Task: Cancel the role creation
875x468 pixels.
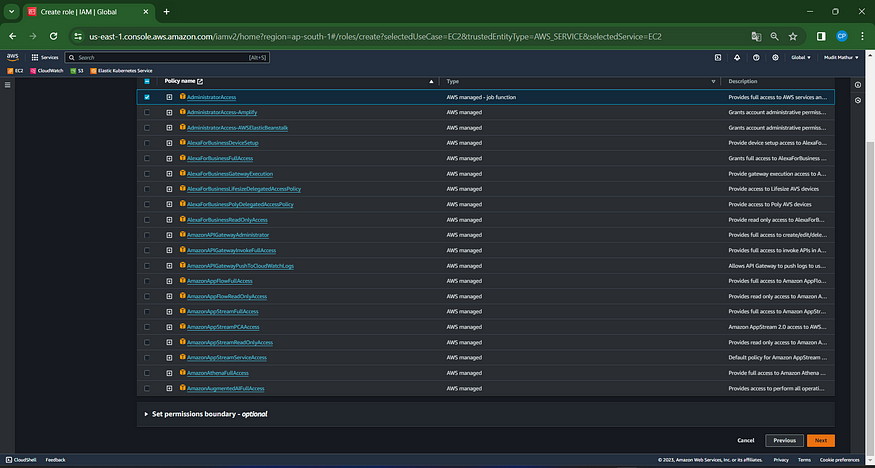Action: click(746, 440)
